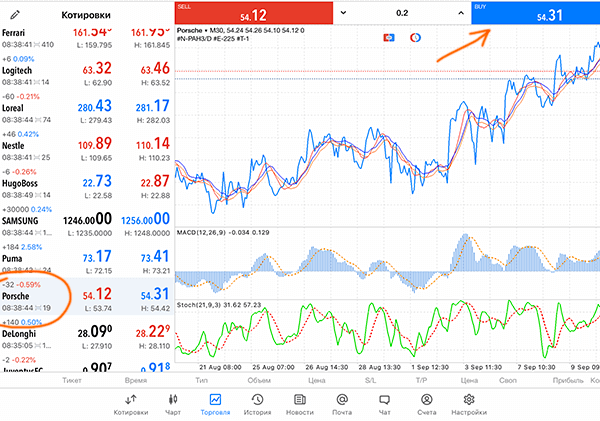Image resolution: width=600 pixels, height=421 pixels.
Task: Open the Новости news tab
Action: click(300, 404)
